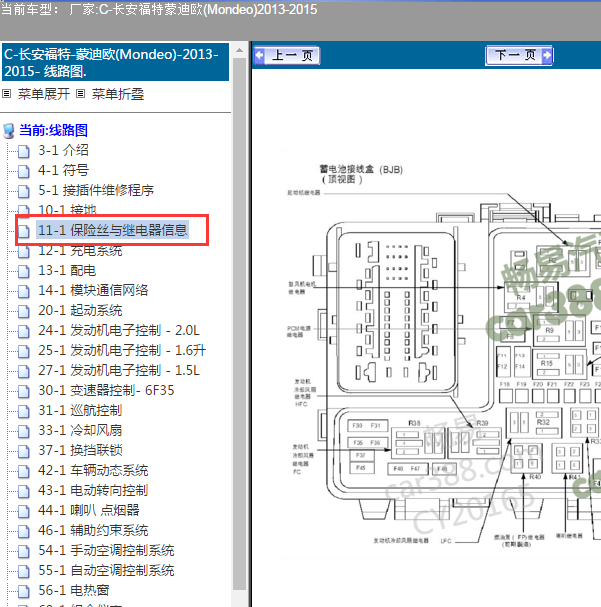Click the 下一页 next page button
This screenshot has width=601, height=607.
(519, 55)
